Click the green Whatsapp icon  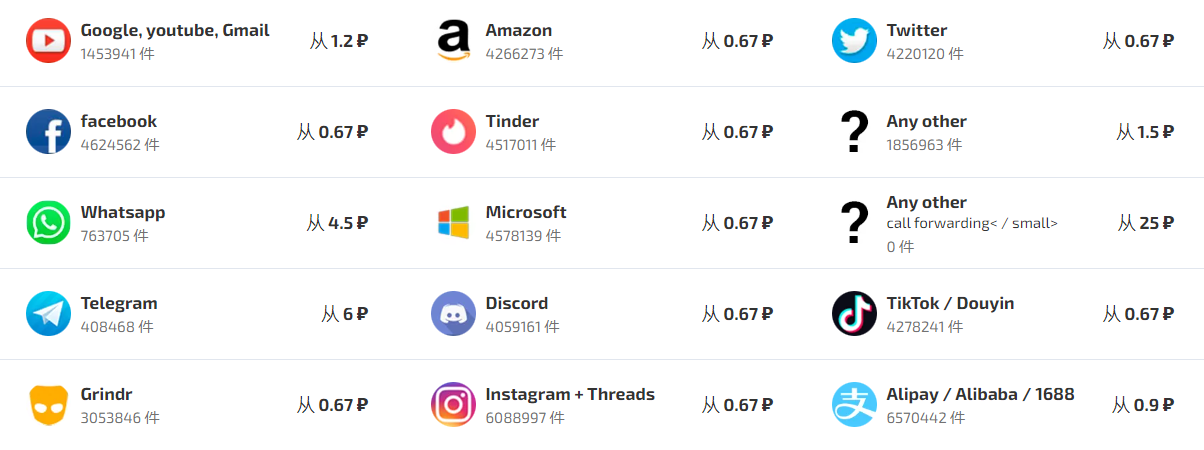(48, 223)
